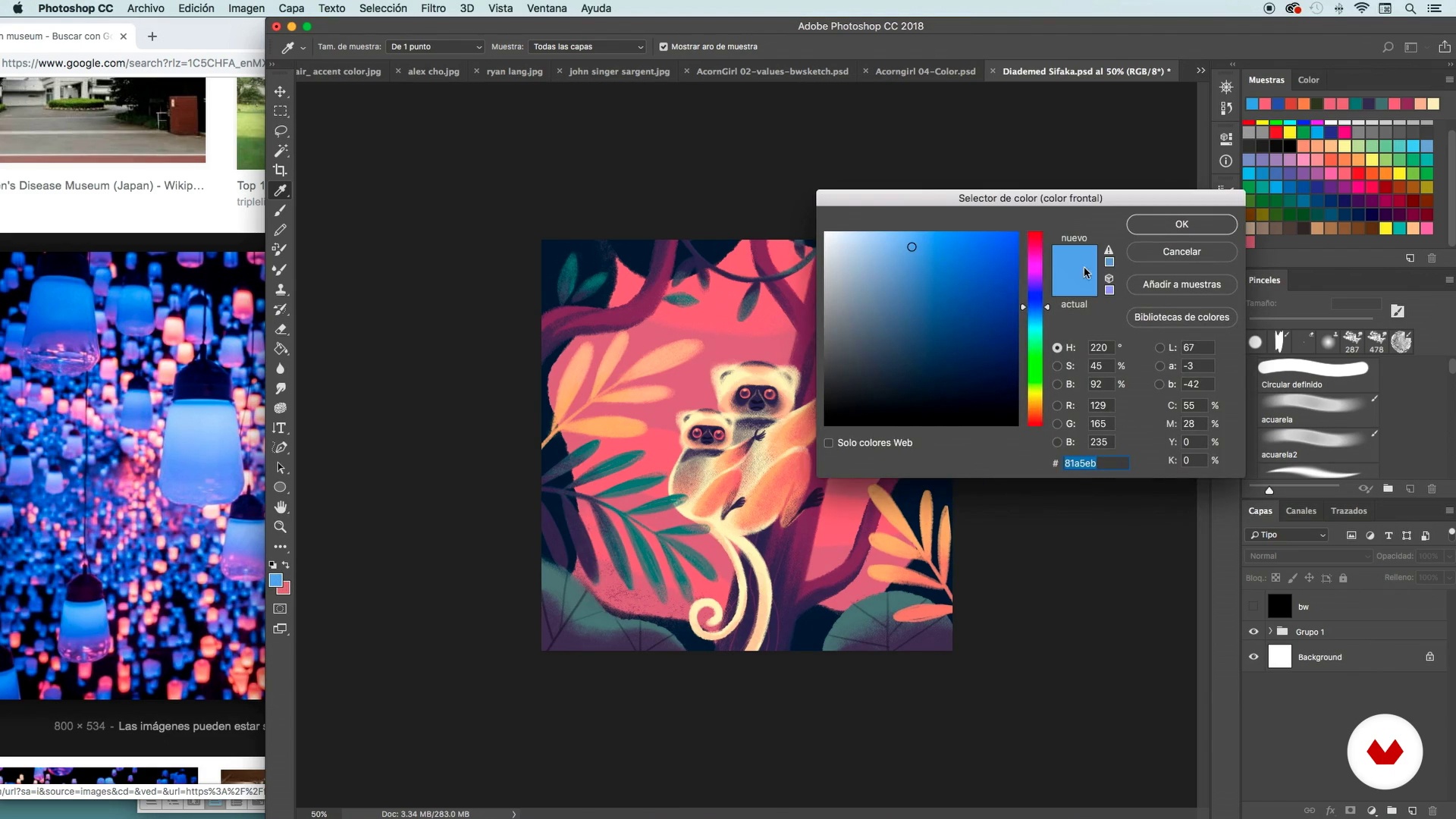Click the 'nuevo' blue color preview
The image size is (1456, 819).
[x=1074, y=258]
